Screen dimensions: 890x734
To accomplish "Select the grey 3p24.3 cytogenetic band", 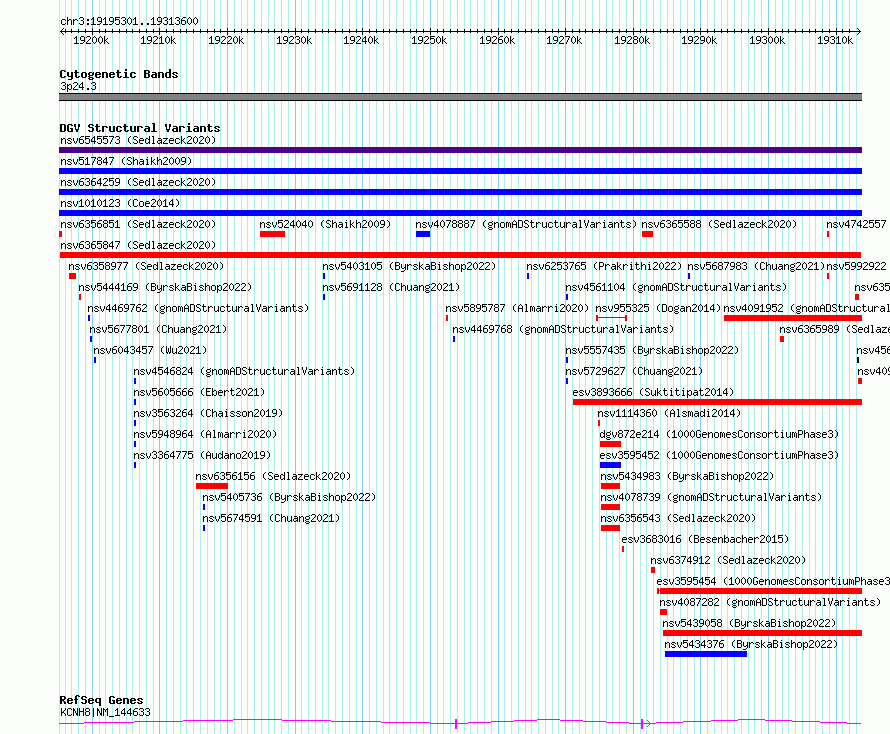I will point(460,97).
